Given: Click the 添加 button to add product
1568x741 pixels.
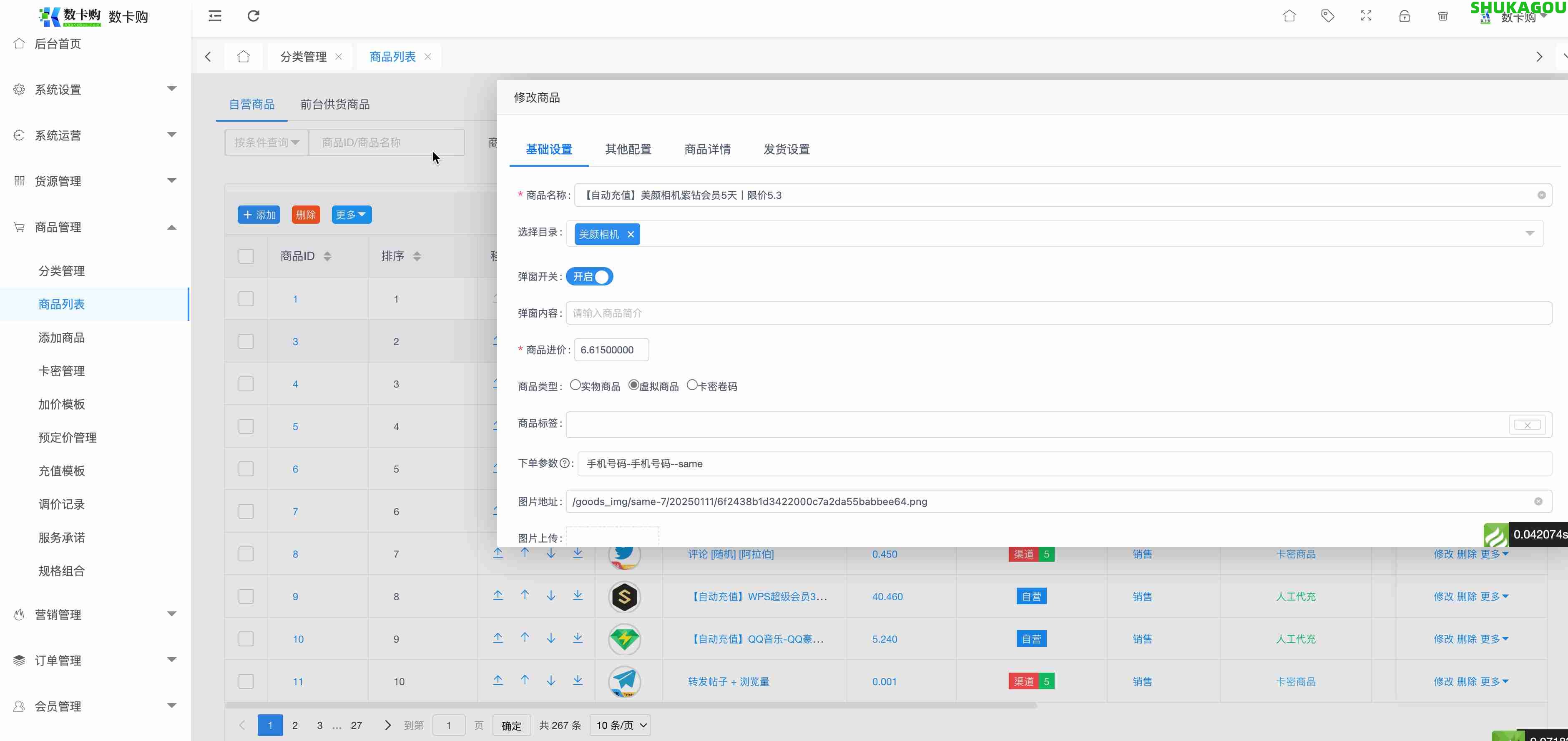Looking at the screenshot, I should (259, 214).
